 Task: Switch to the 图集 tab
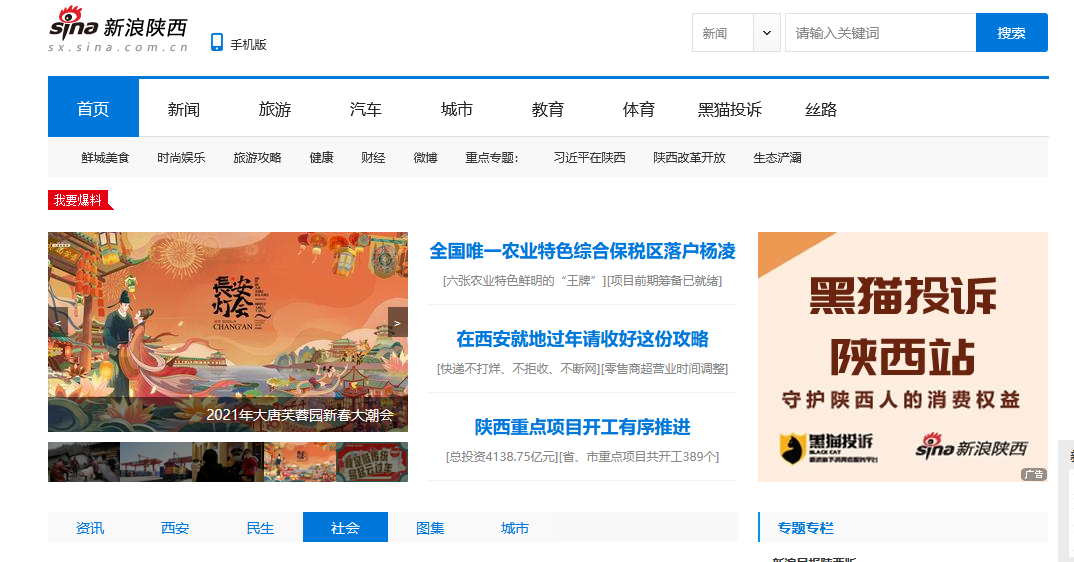point(430,528)
